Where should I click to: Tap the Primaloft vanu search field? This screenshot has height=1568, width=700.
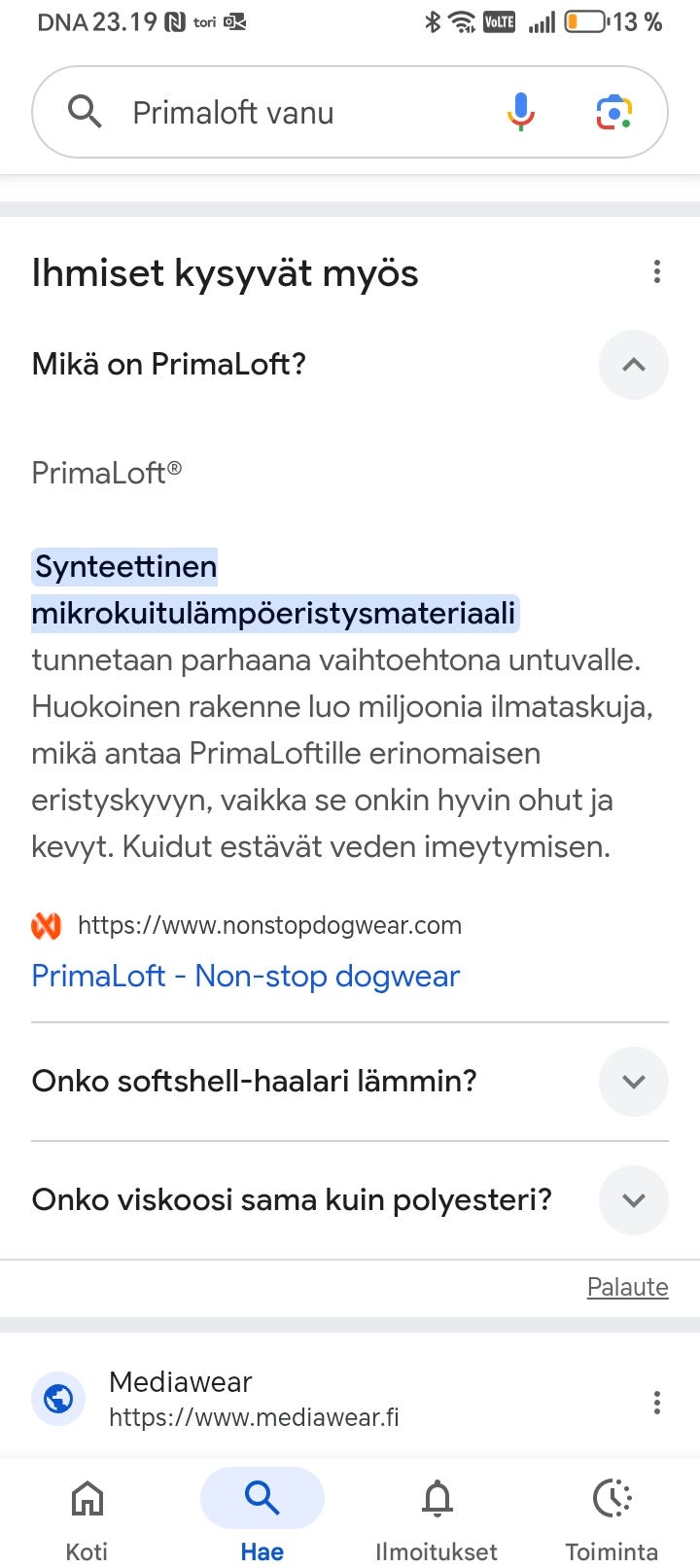[292, 113]
